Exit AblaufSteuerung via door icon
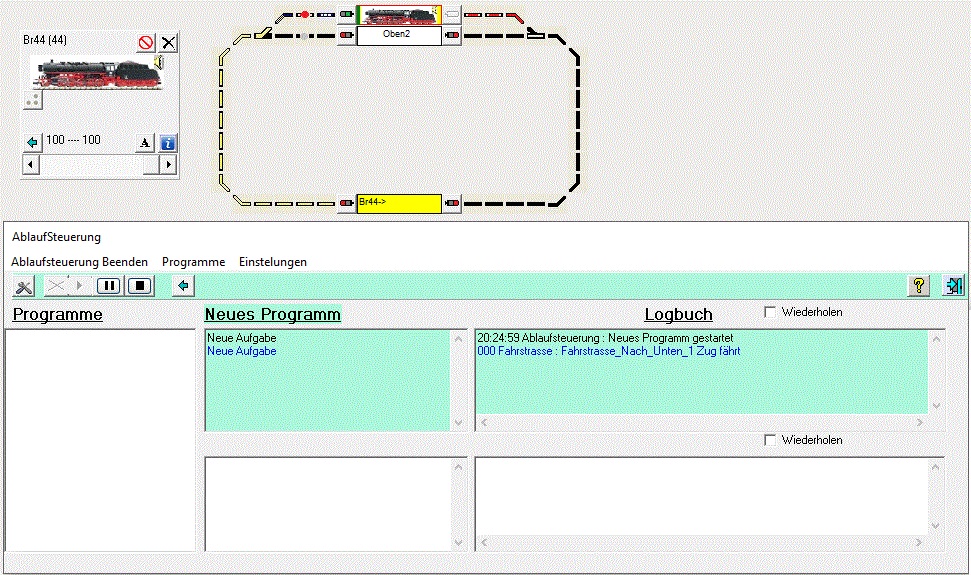 (x=954, y=286)
